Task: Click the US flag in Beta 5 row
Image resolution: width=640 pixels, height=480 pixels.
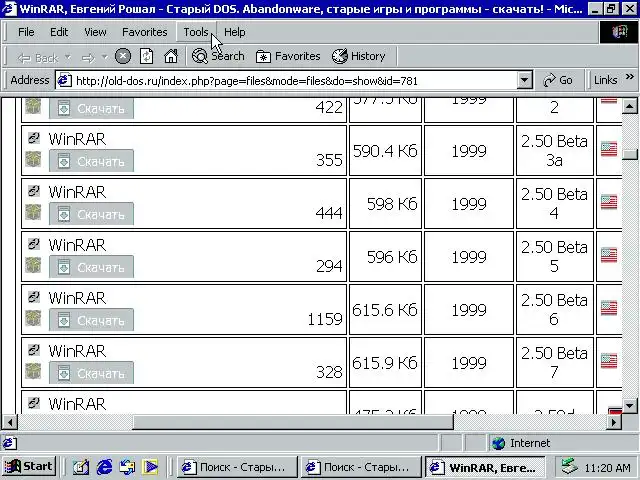Action: click(609, 255)
